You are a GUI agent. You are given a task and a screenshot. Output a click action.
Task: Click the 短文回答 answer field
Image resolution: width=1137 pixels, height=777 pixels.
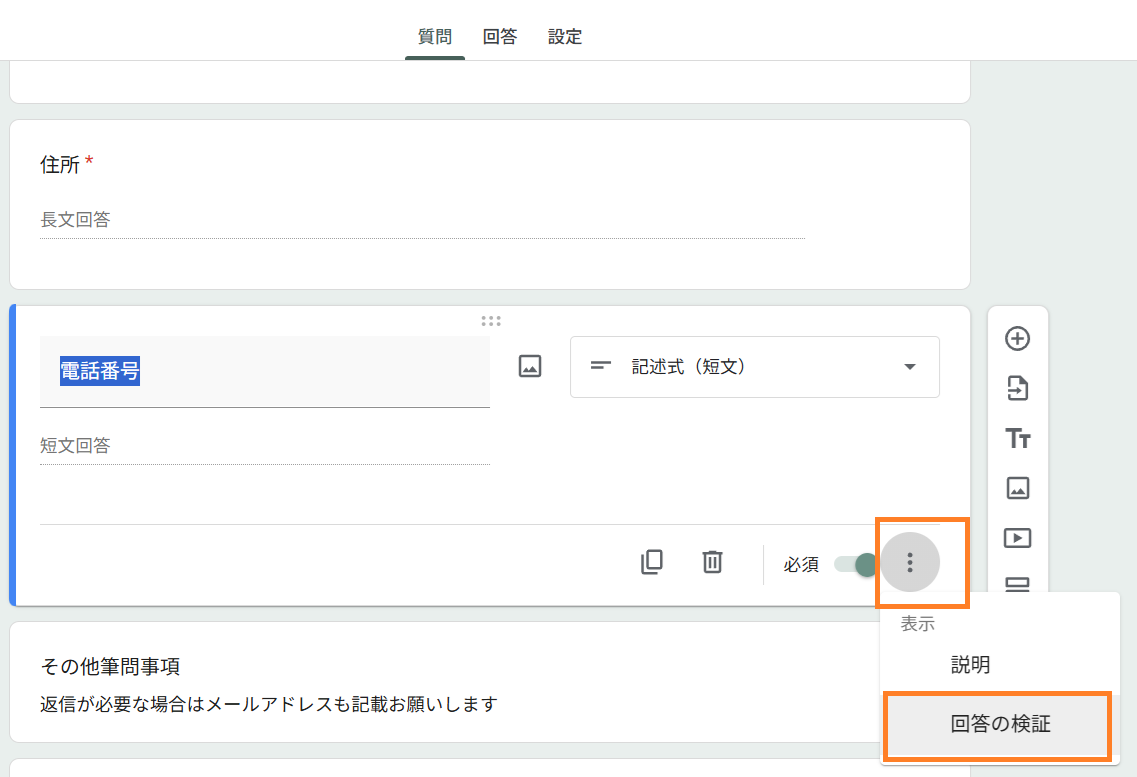[200, 446]
